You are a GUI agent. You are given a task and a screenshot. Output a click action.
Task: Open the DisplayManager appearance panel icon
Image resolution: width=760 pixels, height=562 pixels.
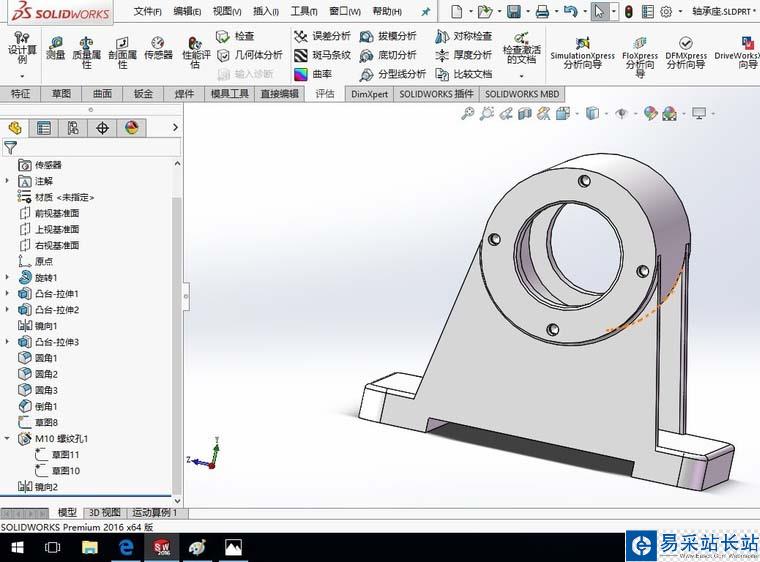click(131, 128)
